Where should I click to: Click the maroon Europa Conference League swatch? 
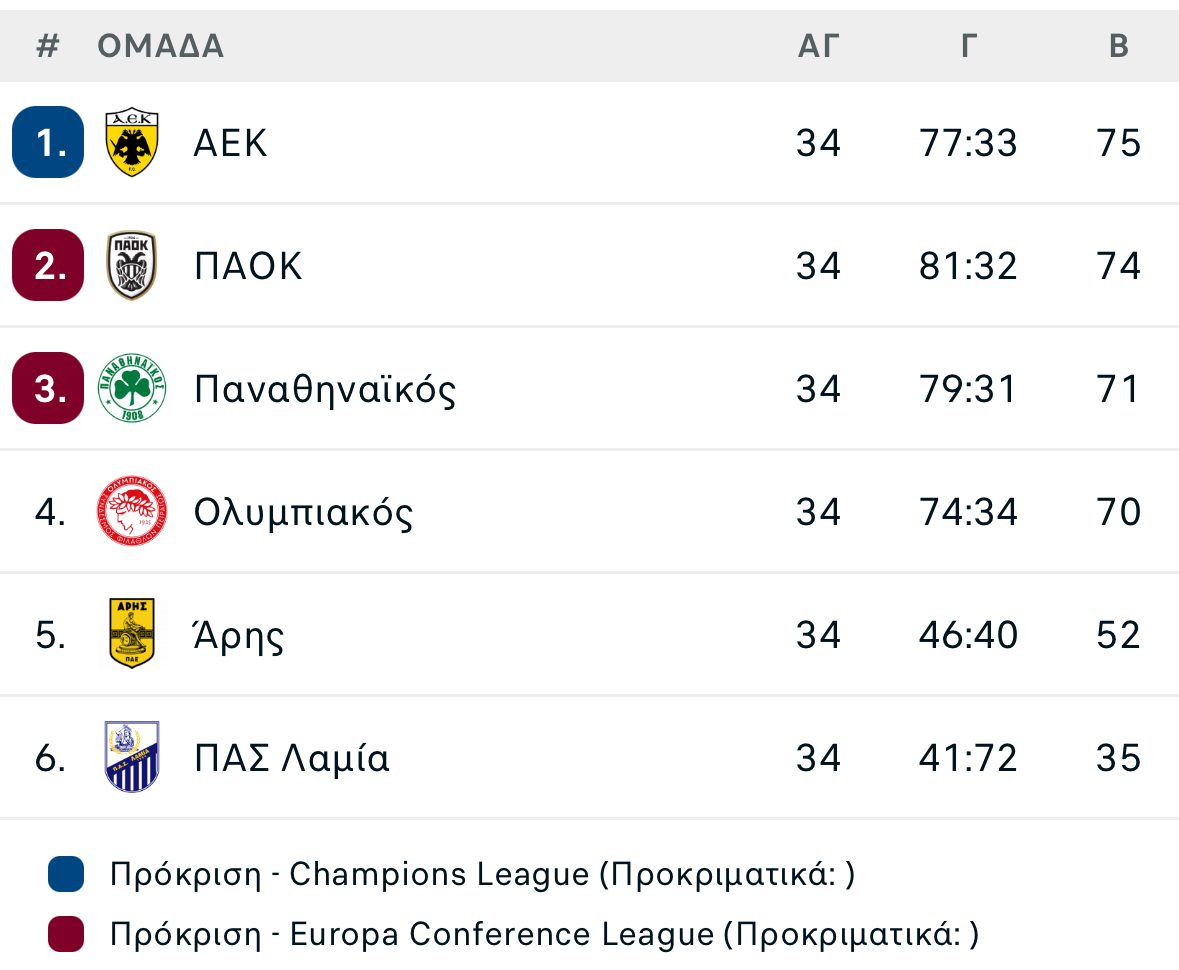point(66,934)
